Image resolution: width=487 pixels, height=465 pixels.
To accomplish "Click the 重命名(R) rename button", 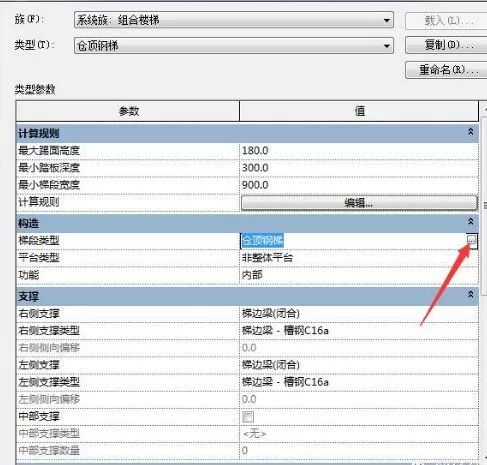I will 446,70.
